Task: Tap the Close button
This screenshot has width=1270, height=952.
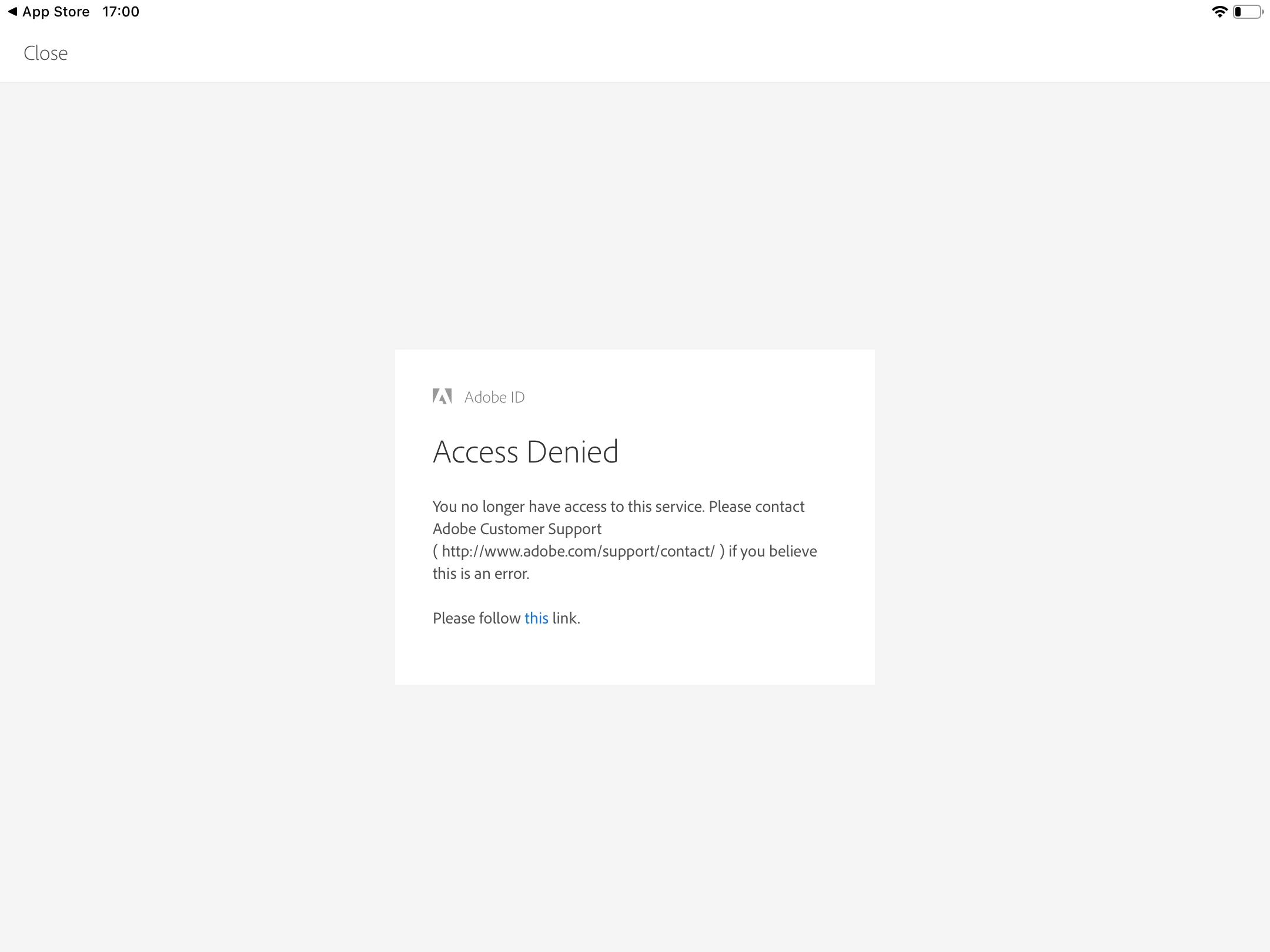Action: tap(45, 53)
